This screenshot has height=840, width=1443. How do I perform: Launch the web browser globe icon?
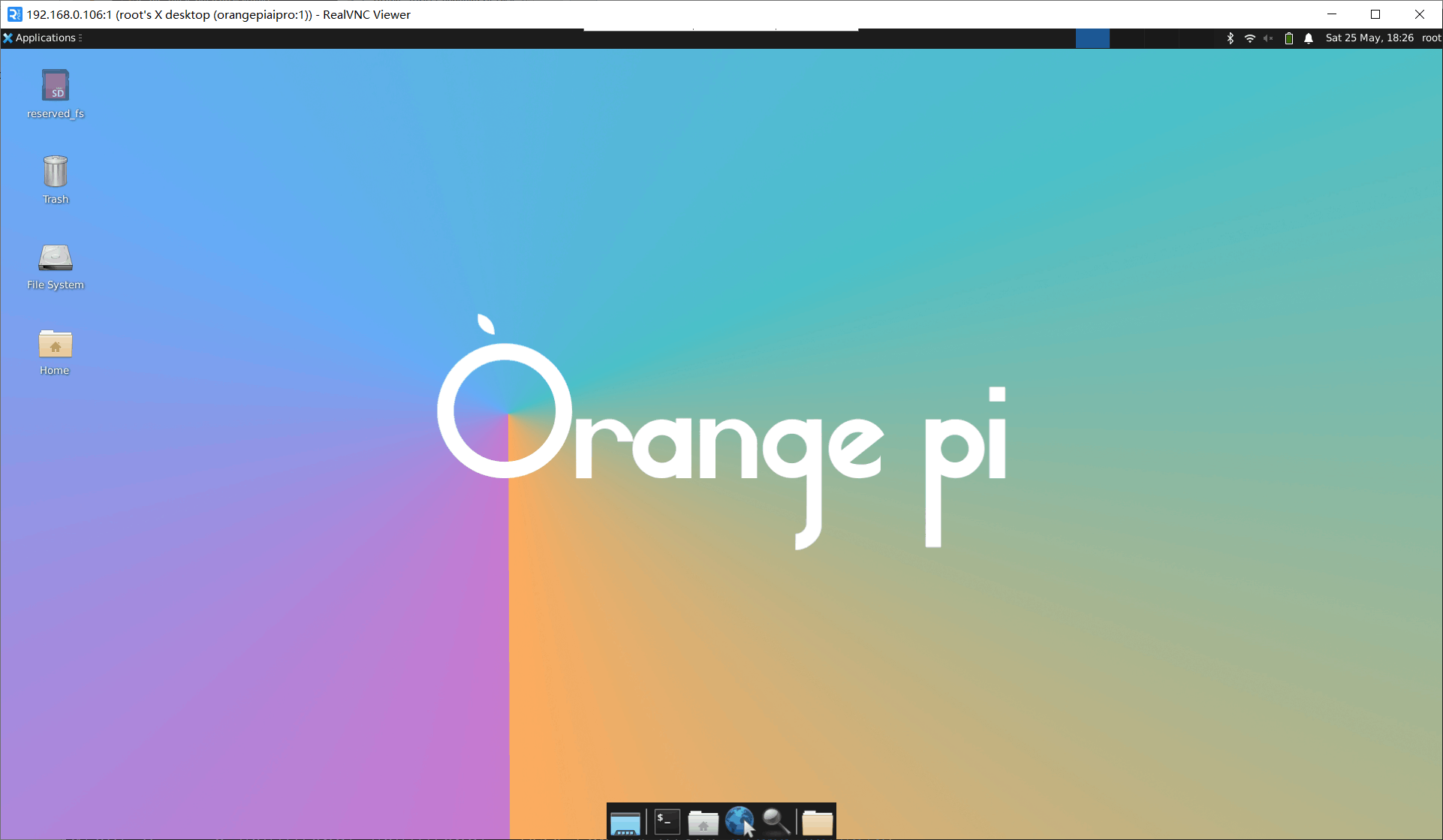point(740,822)
